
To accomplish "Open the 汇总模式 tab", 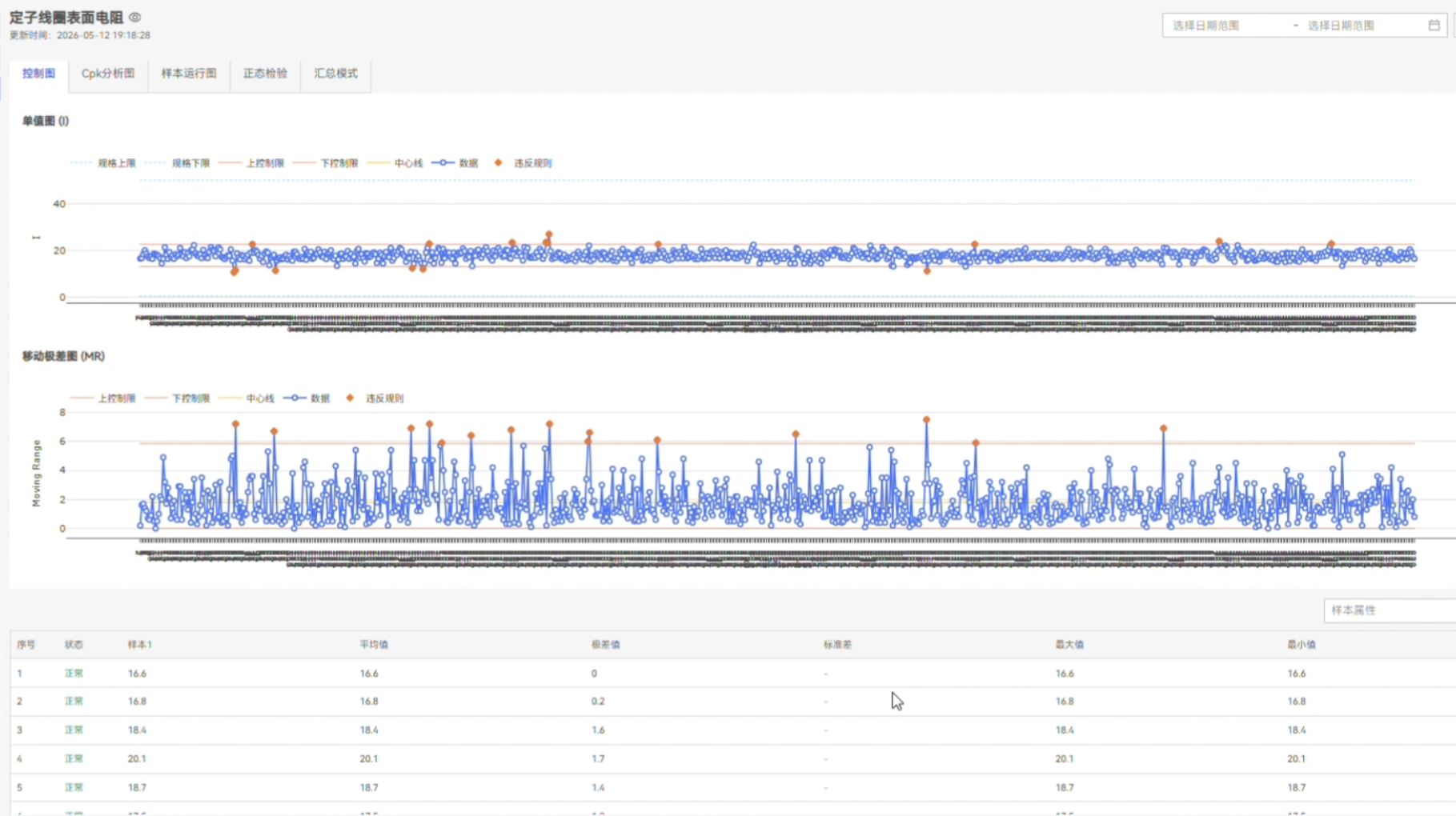I will [335, 74].
